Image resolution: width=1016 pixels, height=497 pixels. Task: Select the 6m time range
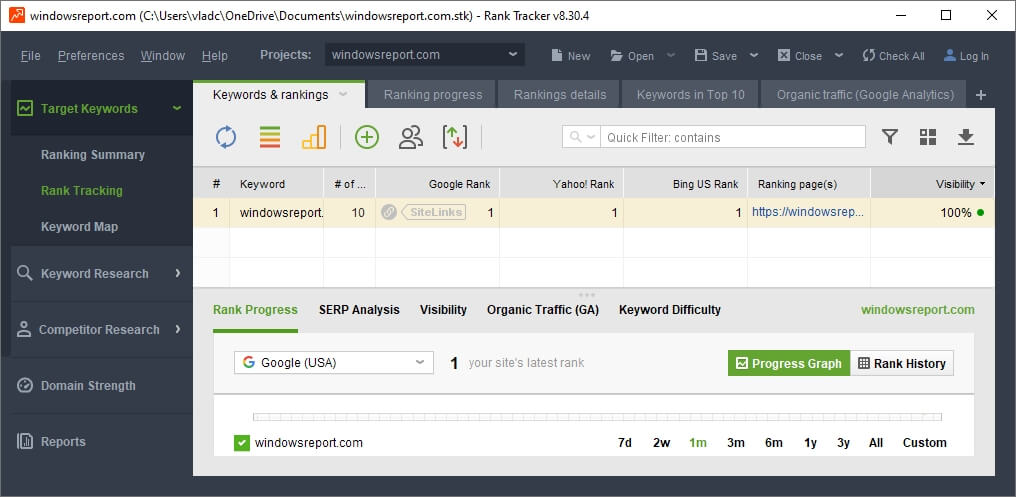(x=774, y=443)
